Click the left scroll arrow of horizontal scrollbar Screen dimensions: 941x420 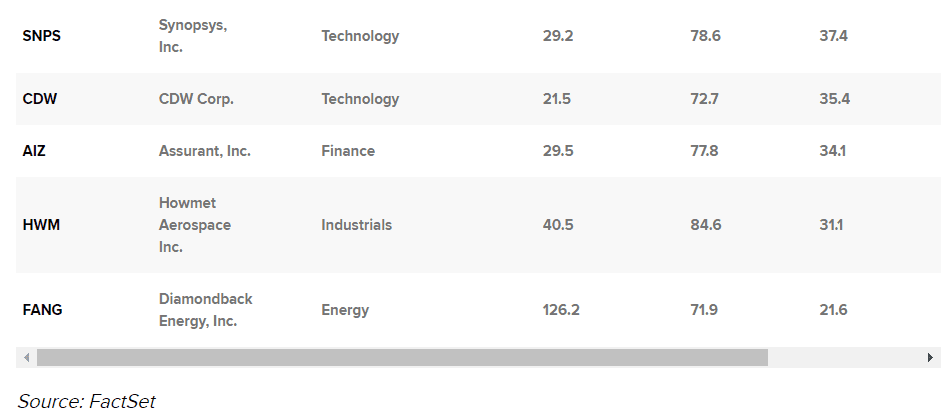coord(26,357)
